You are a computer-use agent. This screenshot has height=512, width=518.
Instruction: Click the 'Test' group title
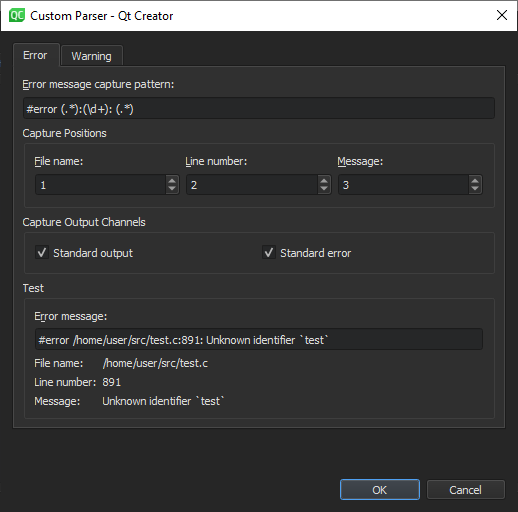33,288
